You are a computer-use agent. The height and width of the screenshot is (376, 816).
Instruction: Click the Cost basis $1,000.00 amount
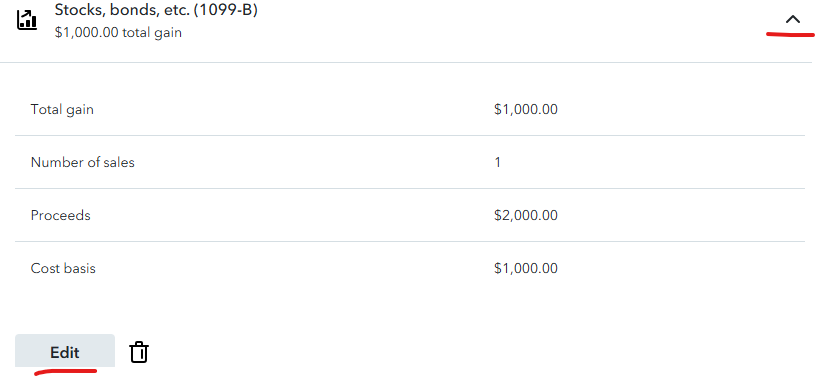(x=526, y=268)
